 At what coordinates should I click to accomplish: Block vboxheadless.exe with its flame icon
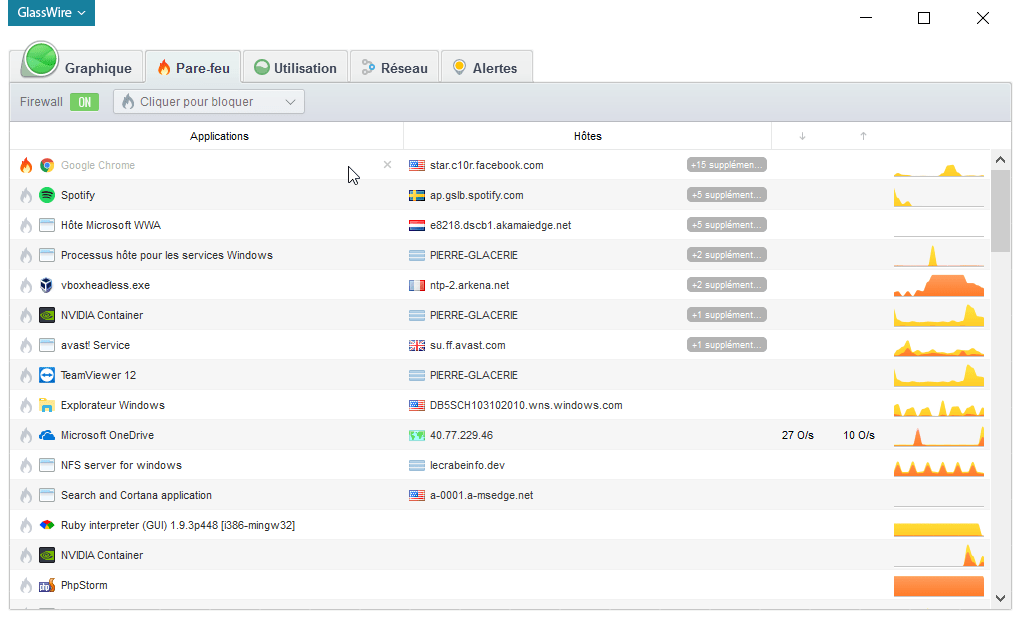[26, 285]
